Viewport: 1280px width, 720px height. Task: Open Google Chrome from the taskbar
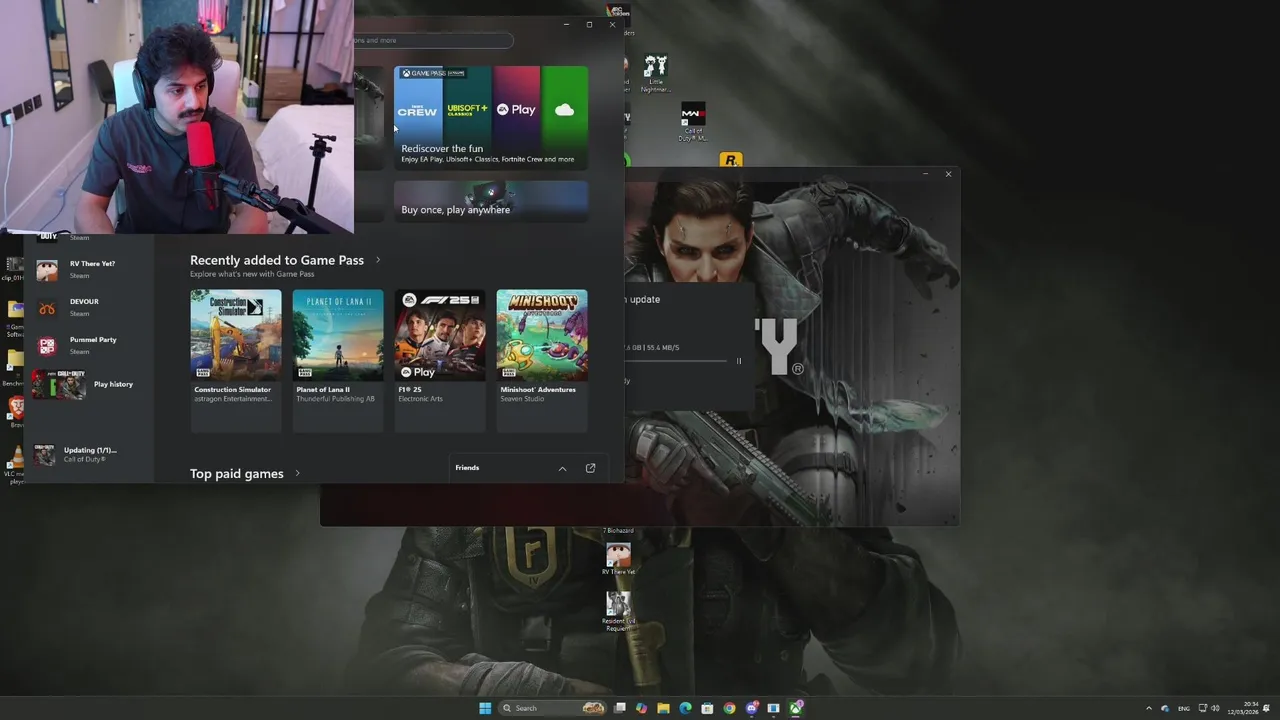point(729,708)
